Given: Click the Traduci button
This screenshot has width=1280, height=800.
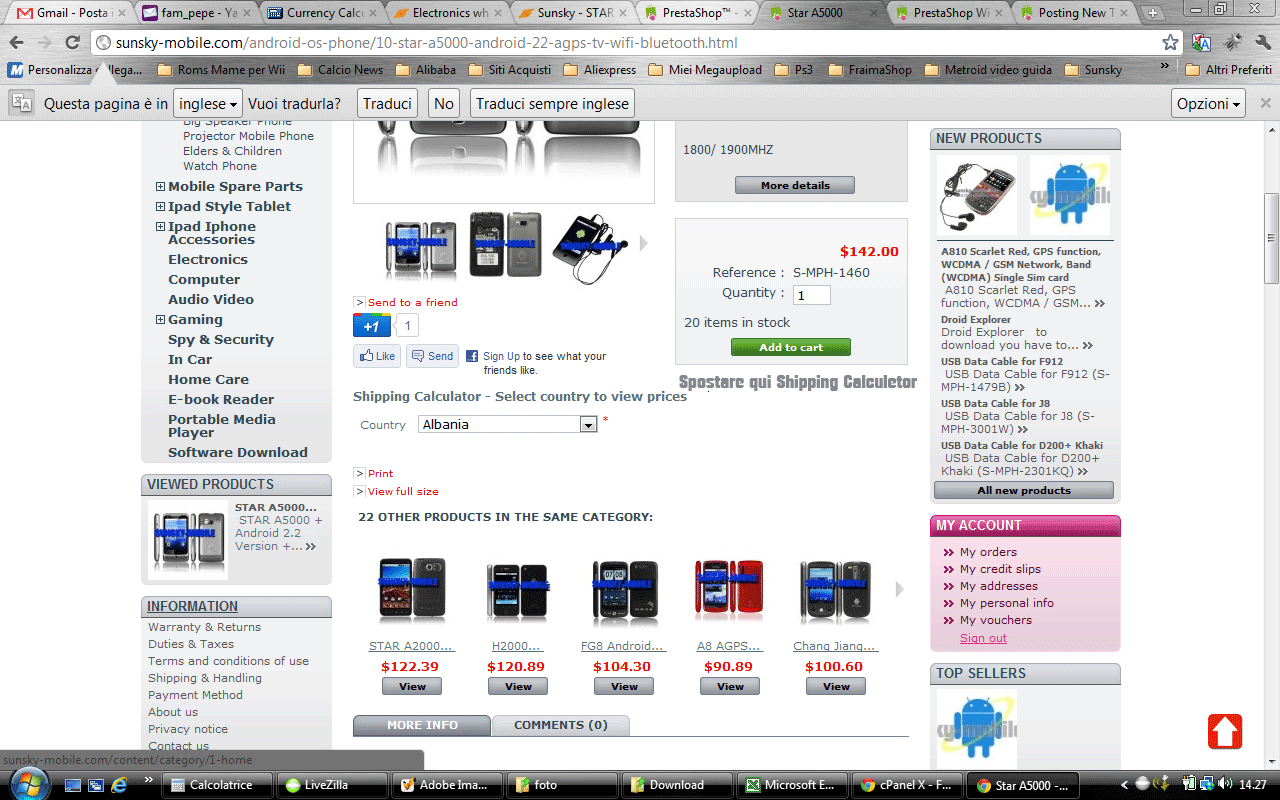Looking at the screenshot, I should click(387, 103).
